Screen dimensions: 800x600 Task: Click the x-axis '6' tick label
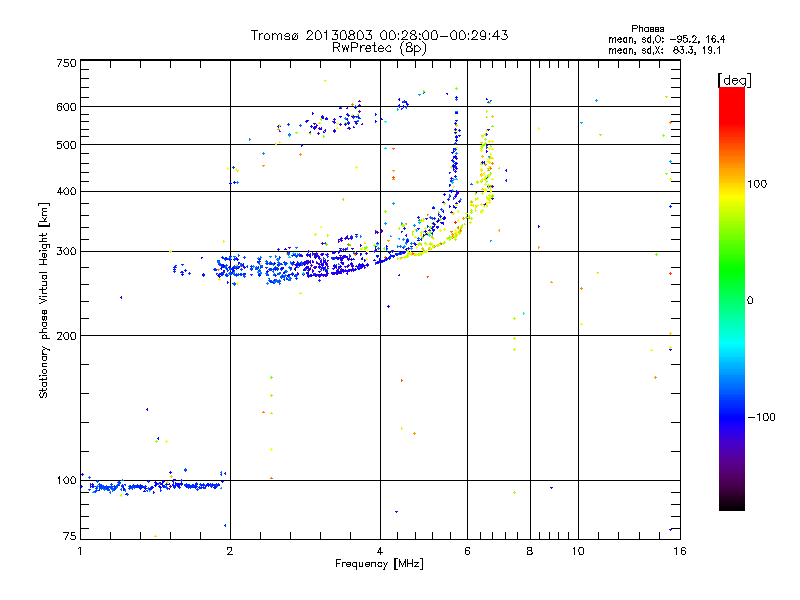[x=467, y=551]
